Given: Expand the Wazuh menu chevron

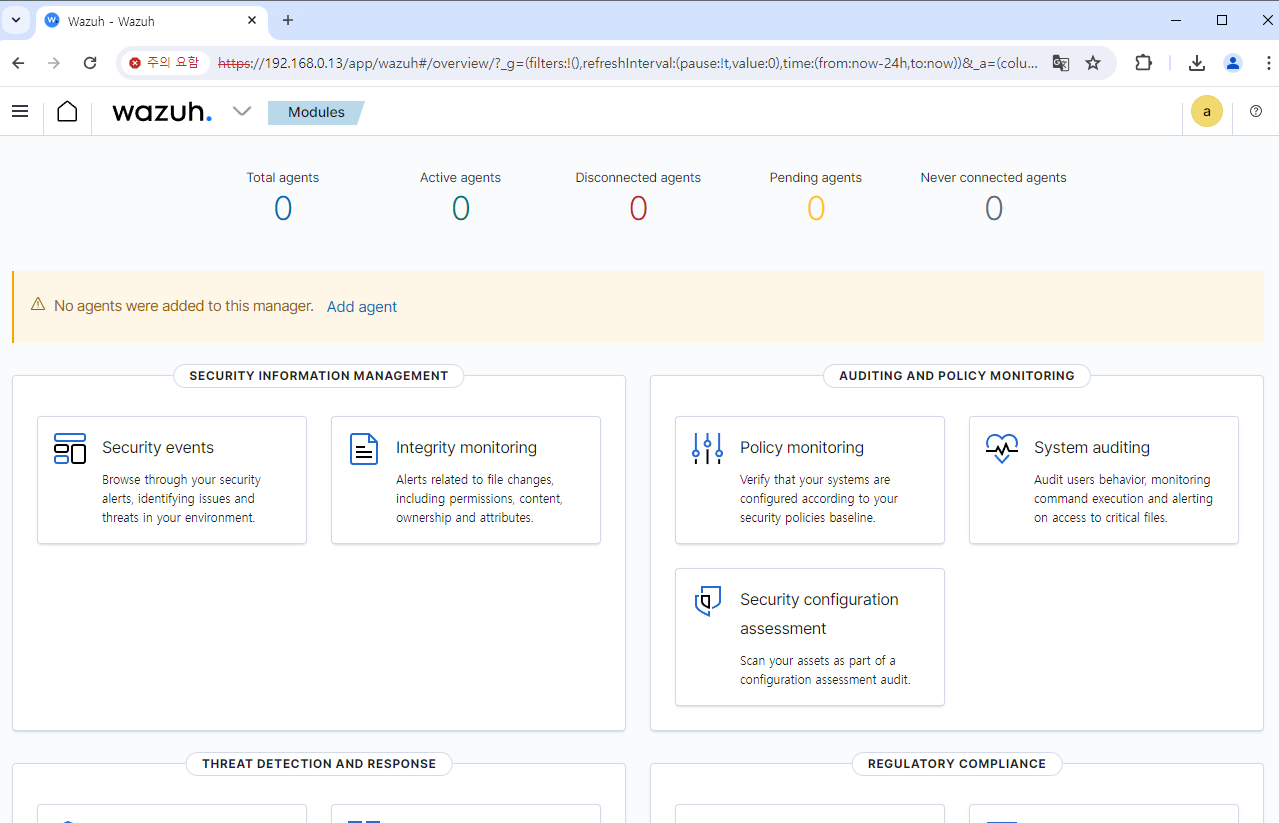Looking at the screenshot, I should click(x=242, y=111).
